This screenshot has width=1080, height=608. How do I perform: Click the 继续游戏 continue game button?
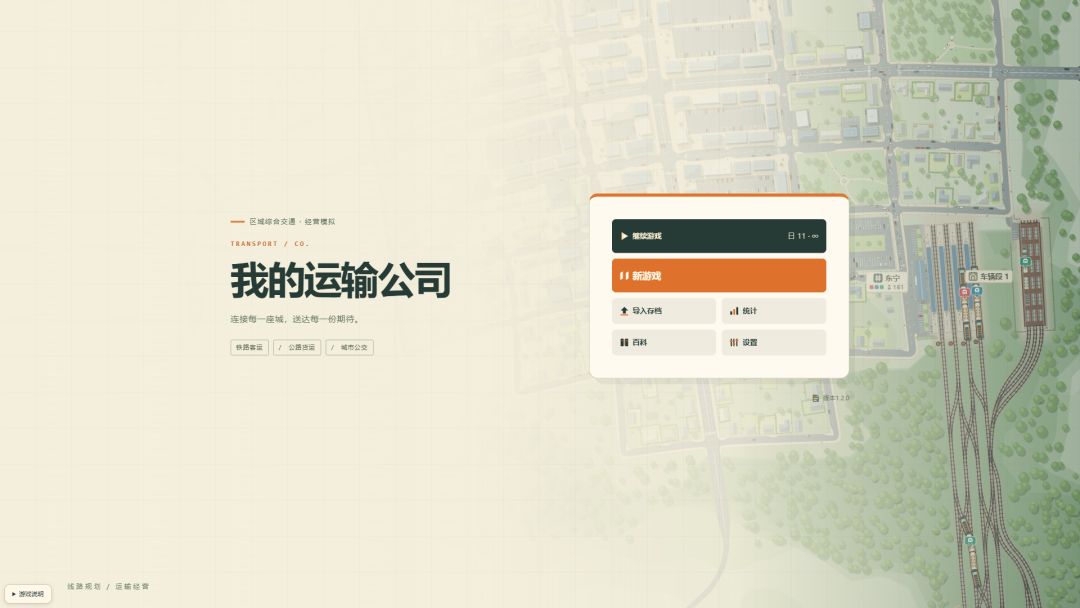[718, 236]
